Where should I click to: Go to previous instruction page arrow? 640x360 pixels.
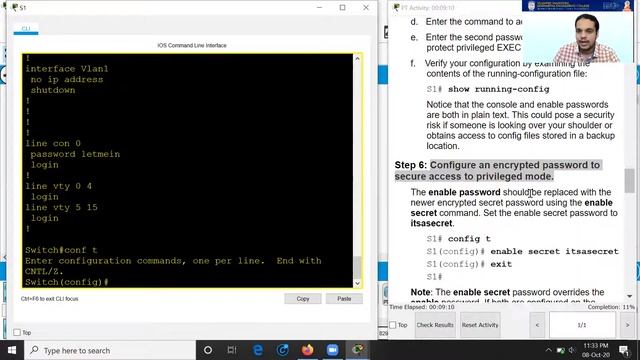pyautogui.click(x=537, y=325)
